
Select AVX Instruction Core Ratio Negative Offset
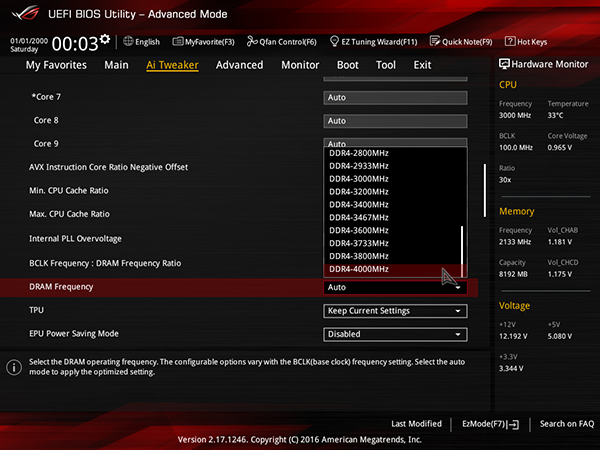[109, 167]
